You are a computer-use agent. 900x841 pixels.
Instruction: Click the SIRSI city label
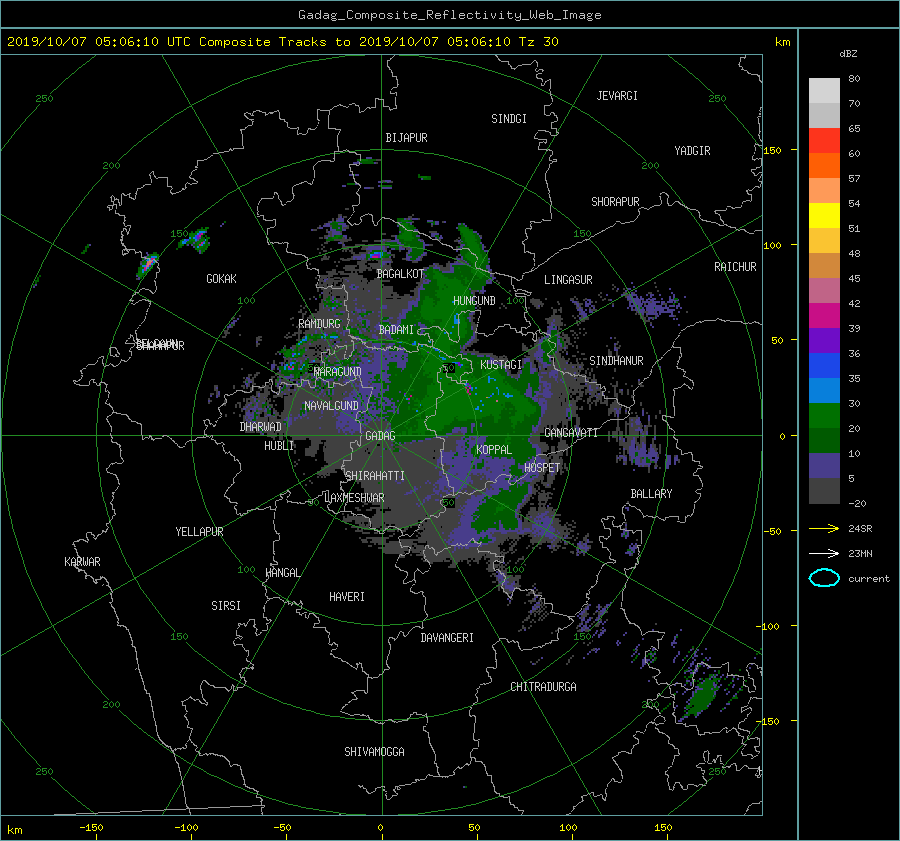pyautogui.click(x=226, y=606)
